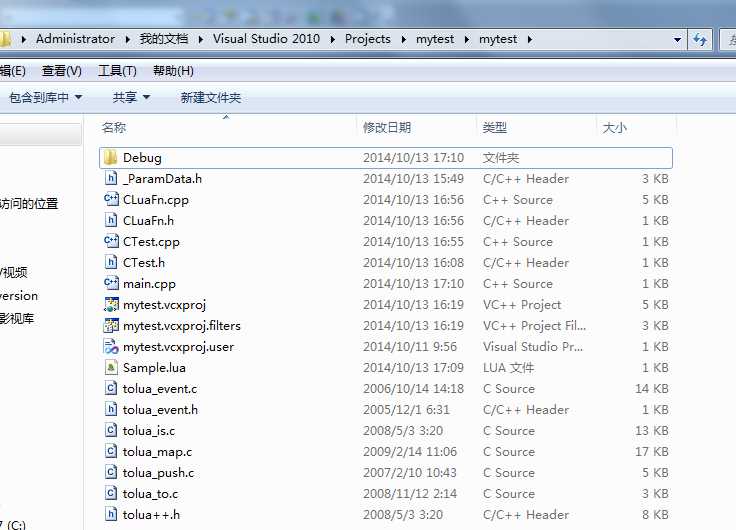Screen dimensions: 736x530
Task: Expand the arrow after Administrator in the path
Action: pos(127,39)
